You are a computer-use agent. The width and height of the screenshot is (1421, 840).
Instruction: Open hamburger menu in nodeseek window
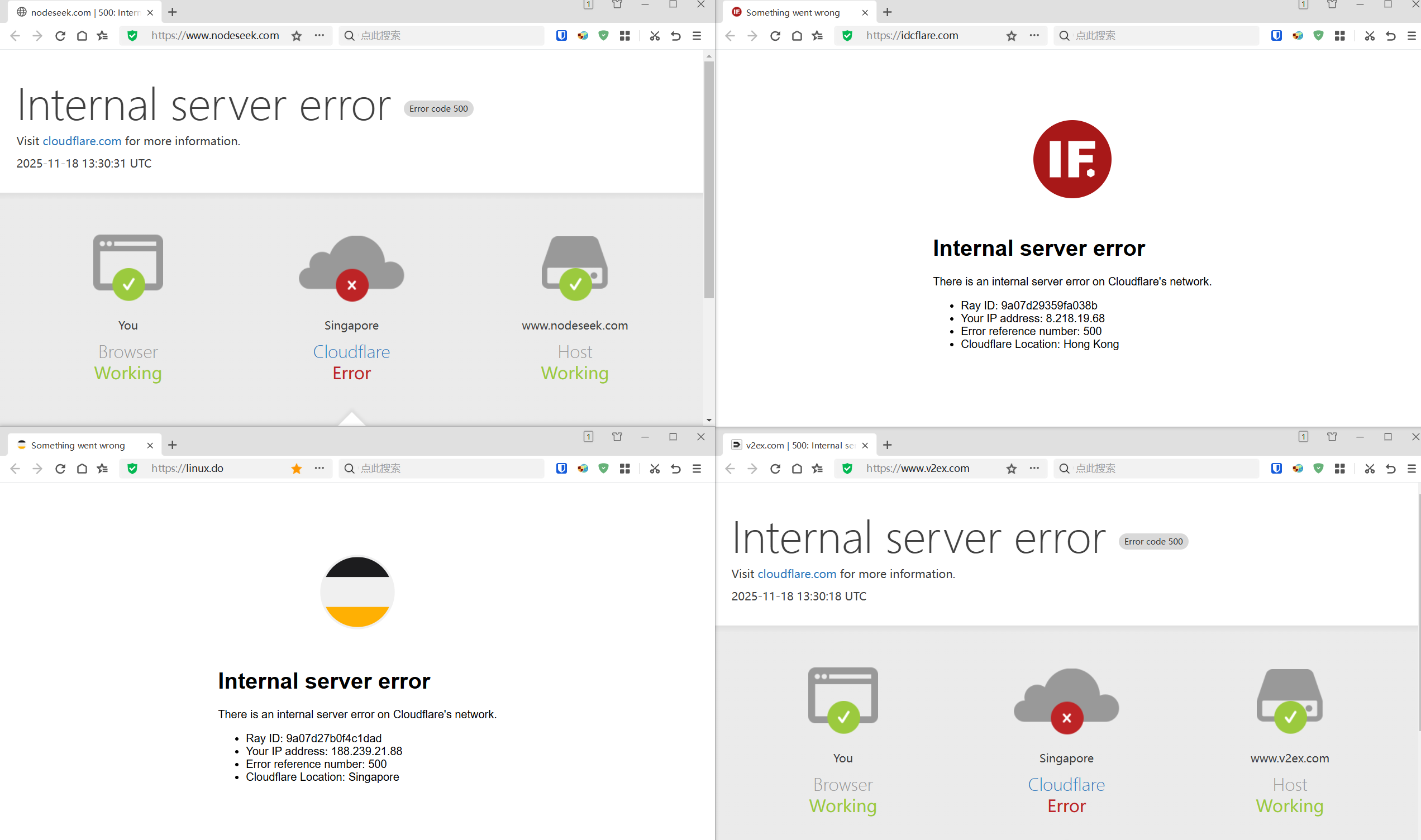point(697,36)
